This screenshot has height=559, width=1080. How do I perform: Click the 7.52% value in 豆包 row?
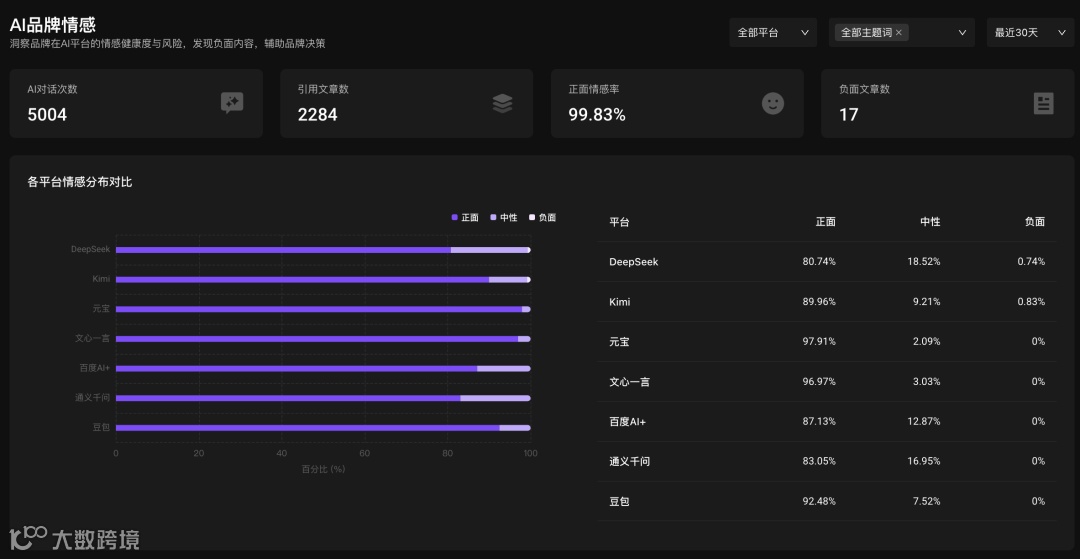tap(926, 501)
